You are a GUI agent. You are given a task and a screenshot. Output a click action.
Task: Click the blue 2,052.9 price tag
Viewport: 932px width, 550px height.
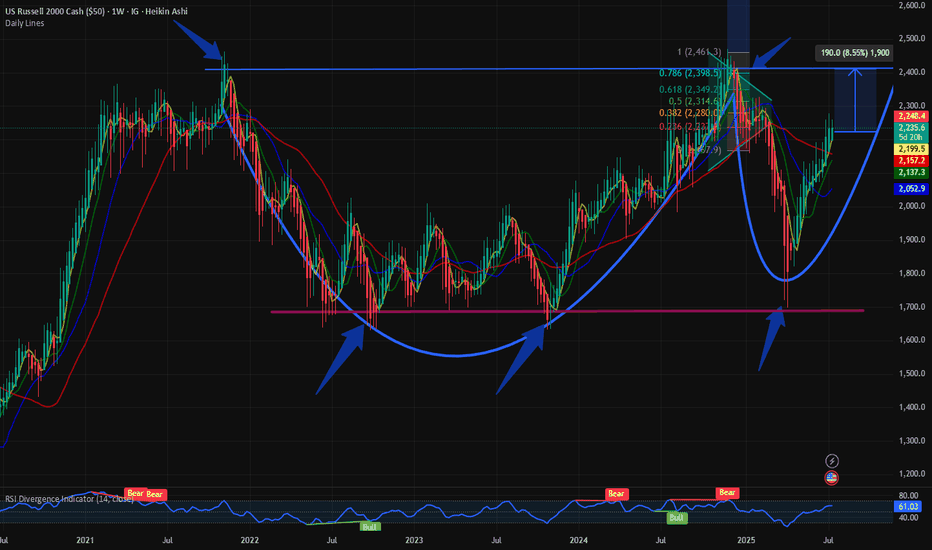(x=911, y=188)
